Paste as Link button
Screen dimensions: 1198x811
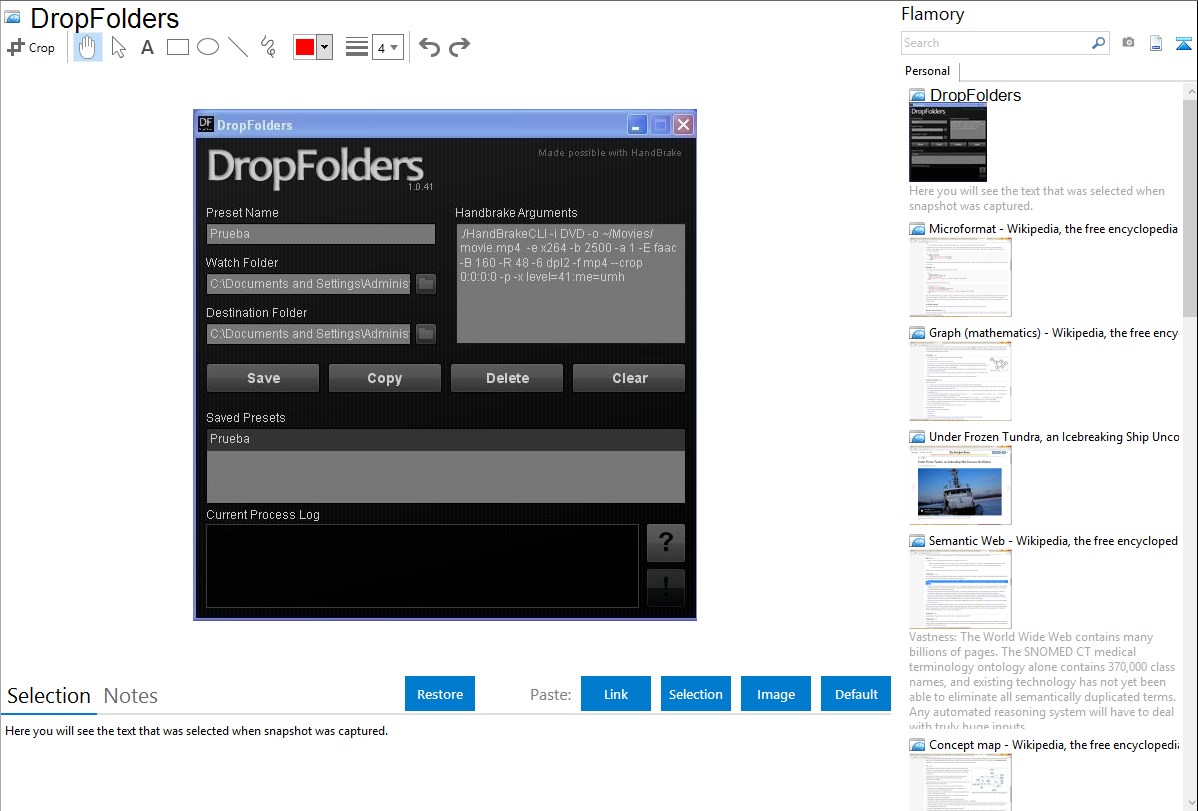616,694
